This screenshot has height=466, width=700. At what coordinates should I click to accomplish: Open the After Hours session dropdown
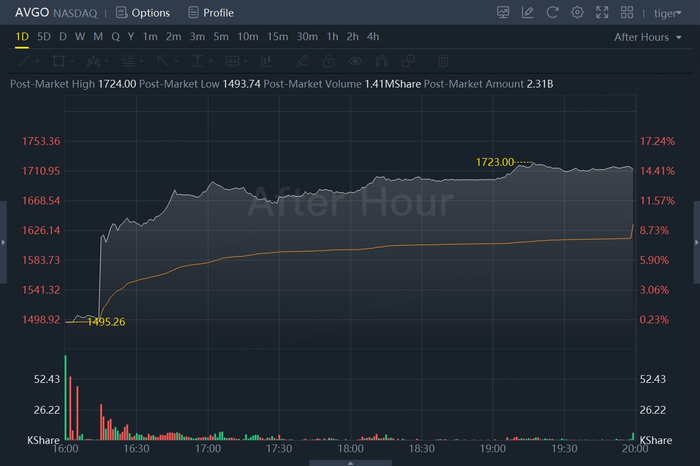(648, 37)
